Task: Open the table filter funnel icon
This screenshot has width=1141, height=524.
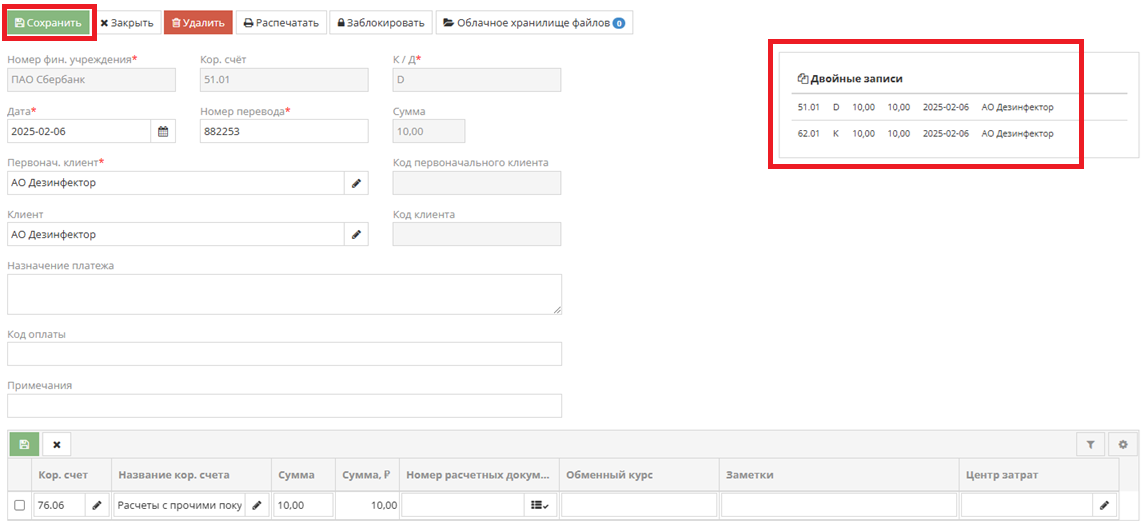Action: [1090, 445]
